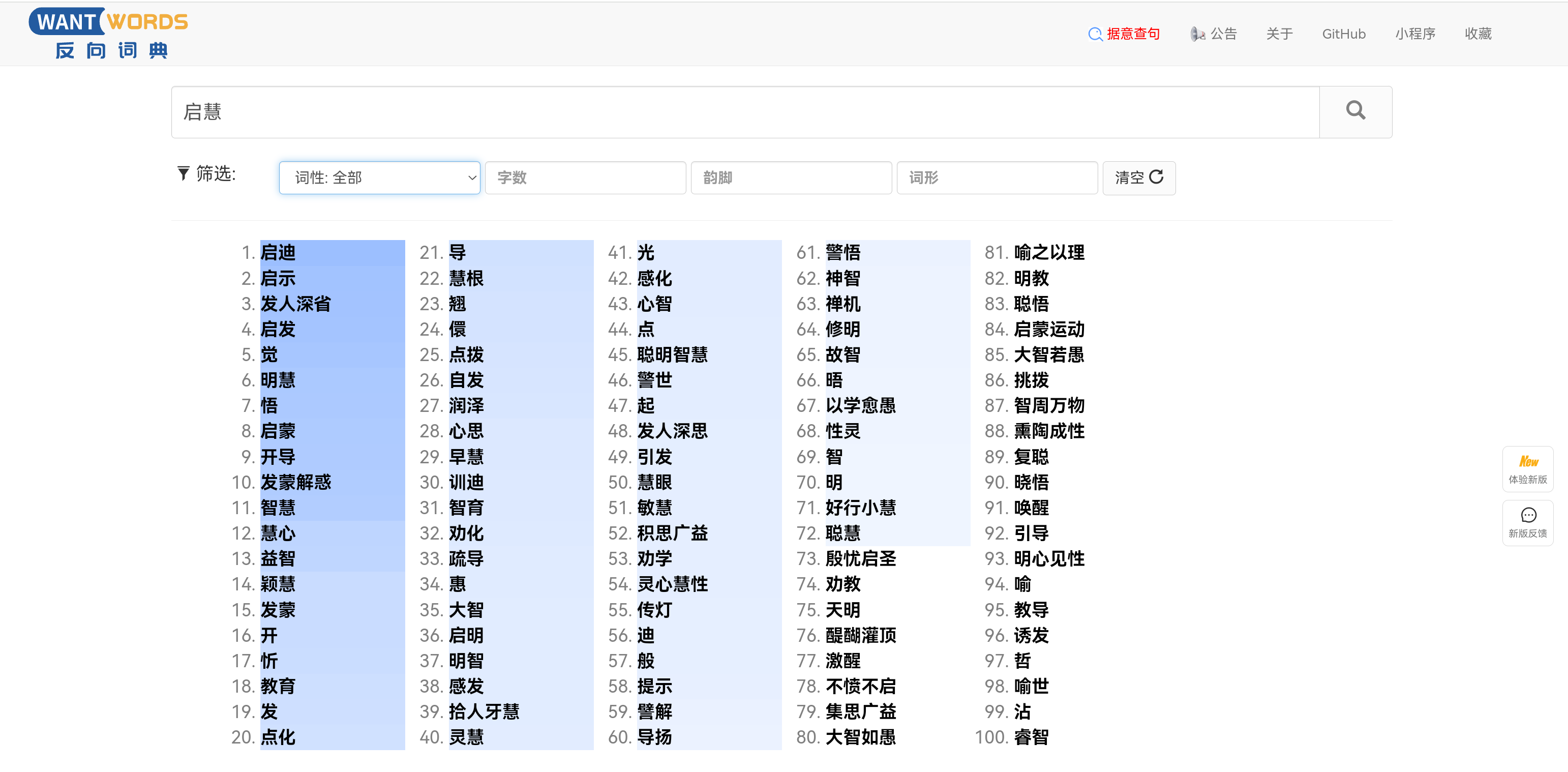Select result word 睿智
This screenshot has height=772, width=1568.
click(1032, 737)
